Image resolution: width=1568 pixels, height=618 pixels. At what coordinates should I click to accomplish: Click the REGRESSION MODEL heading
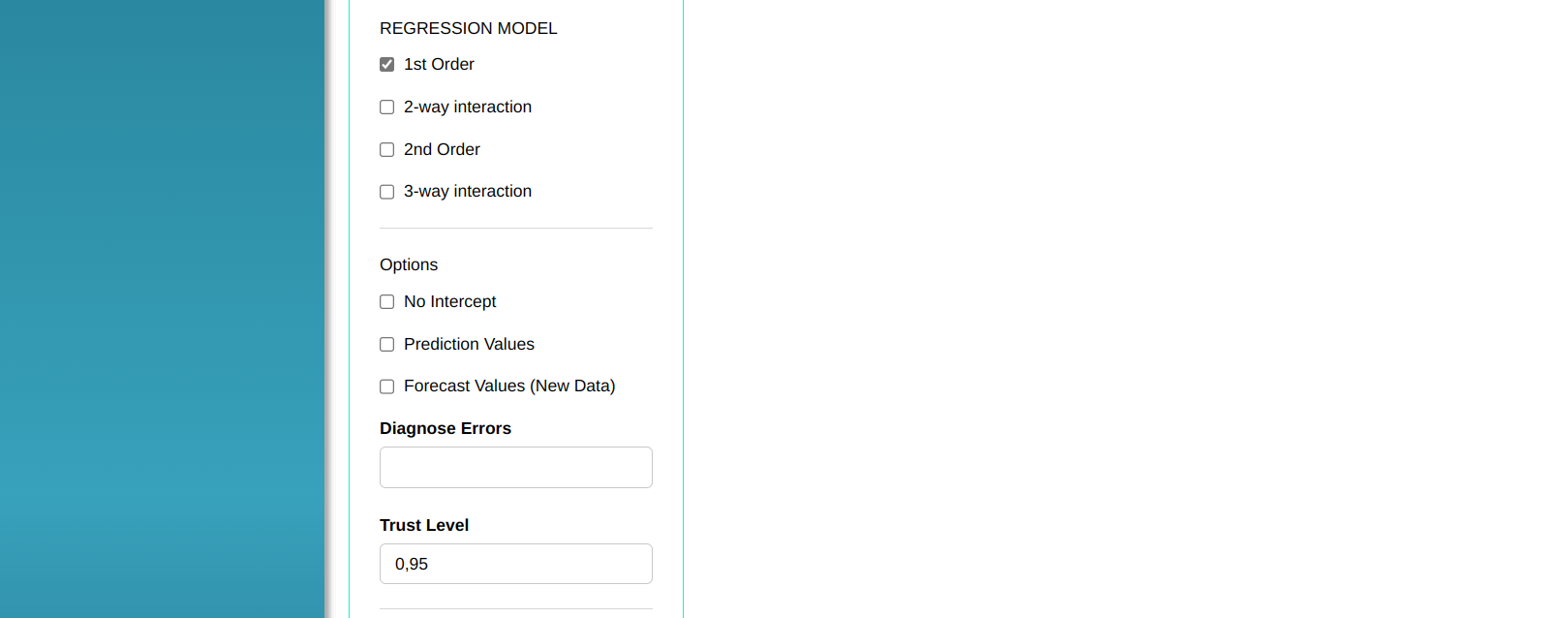pyautogui.click(x=469, y=29)
